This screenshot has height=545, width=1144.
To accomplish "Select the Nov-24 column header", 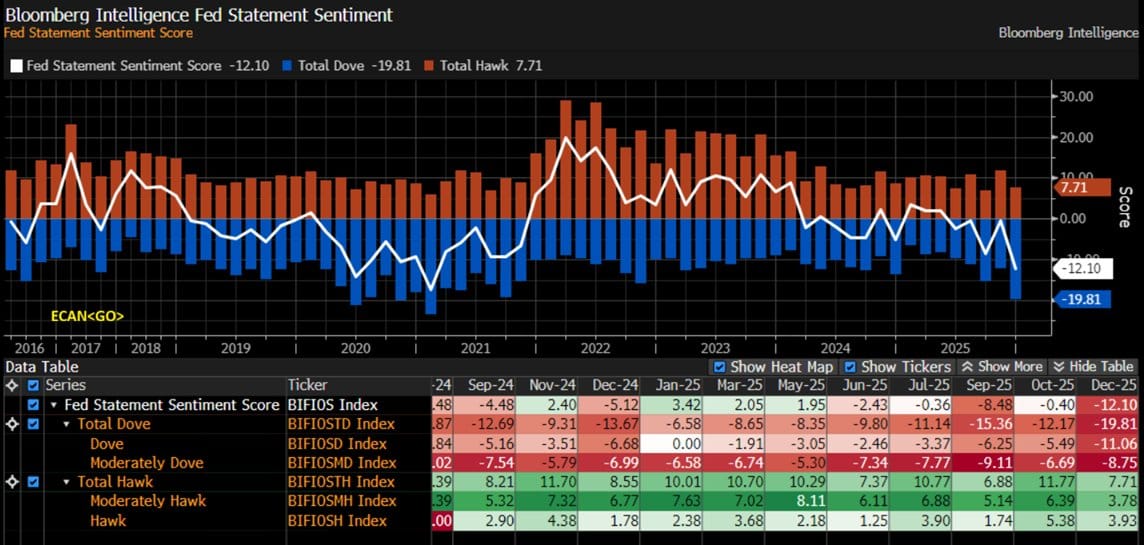I will click(x=546, y=385).
